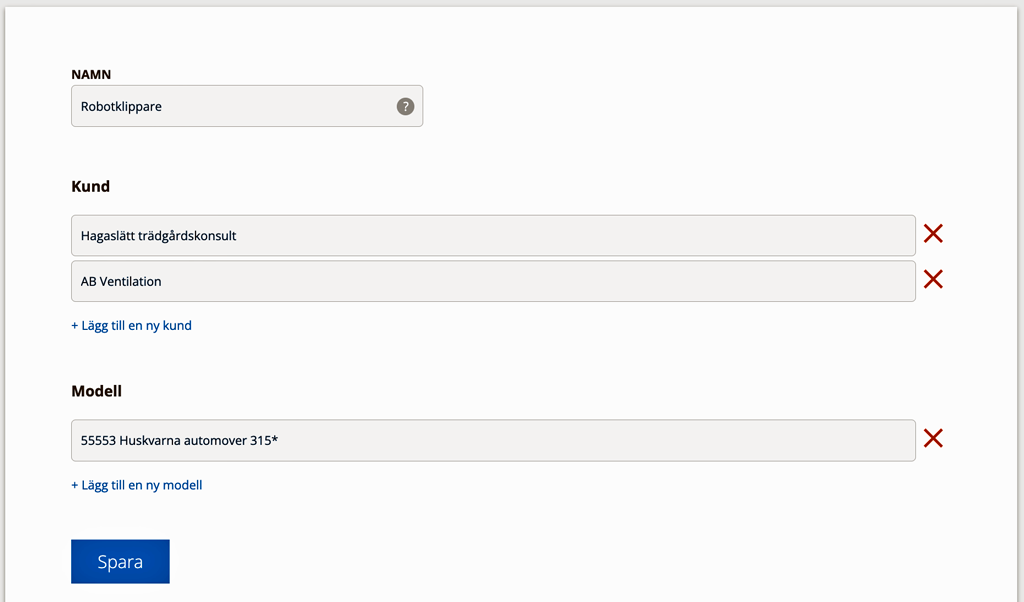This screenshot has width=1024, height=602.
Task: Save the form with the Spara button
Action: click(x=120, y=562)
